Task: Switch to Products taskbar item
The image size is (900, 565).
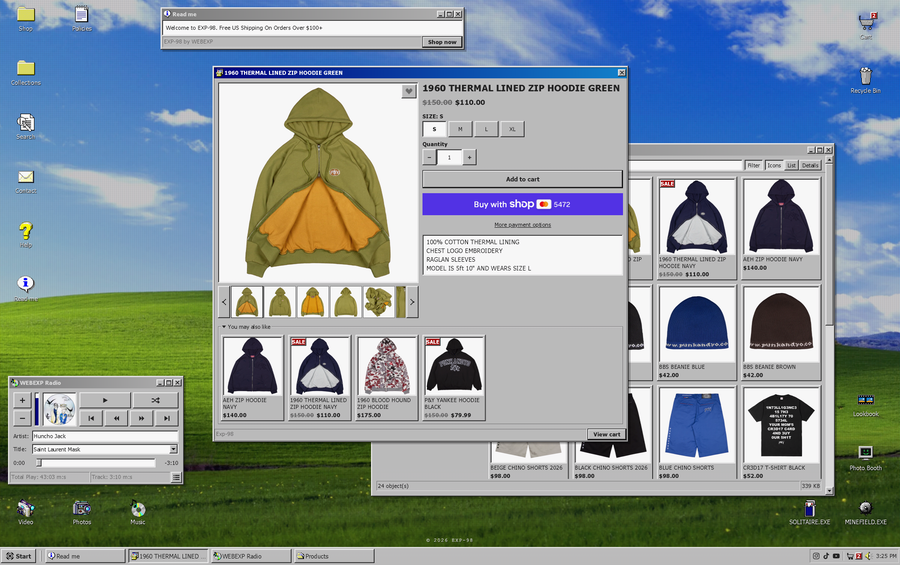Action: tap(334, 556)
